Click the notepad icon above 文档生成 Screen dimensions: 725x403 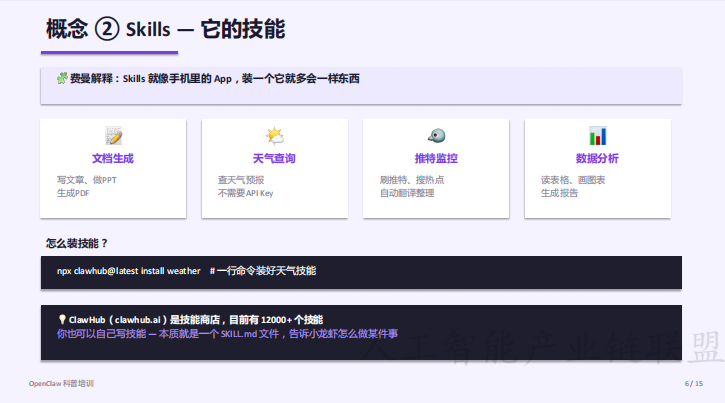113,136
